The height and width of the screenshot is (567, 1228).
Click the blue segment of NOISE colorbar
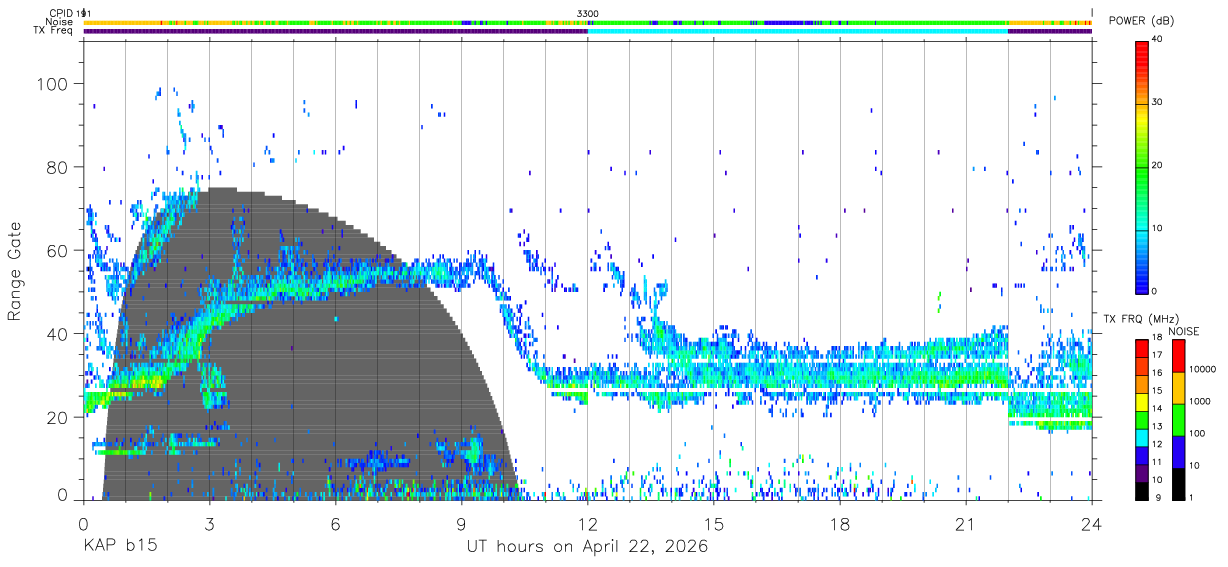pos(1178,452)
